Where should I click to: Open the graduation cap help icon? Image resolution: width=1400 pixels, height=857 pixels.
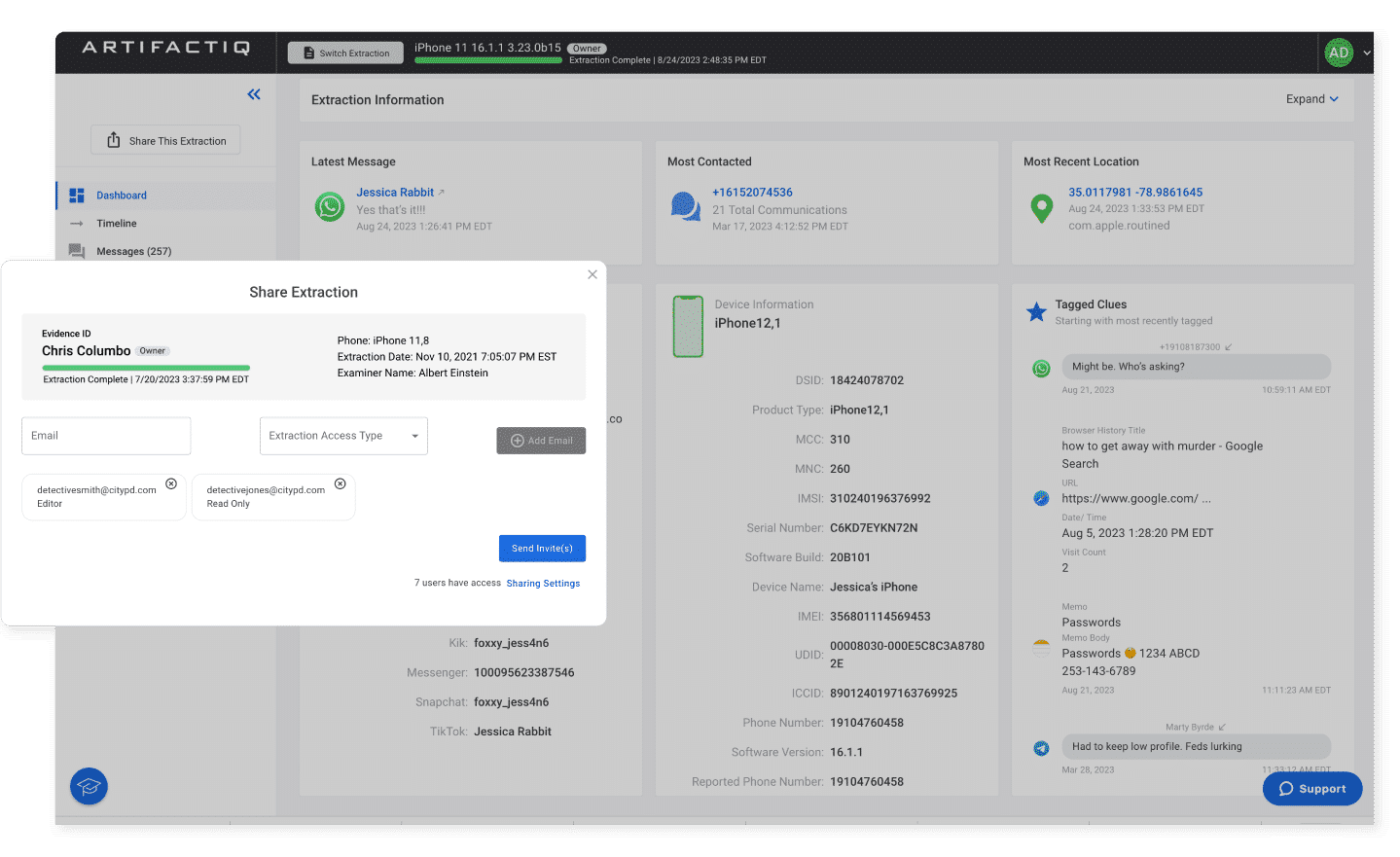(89, 786)
